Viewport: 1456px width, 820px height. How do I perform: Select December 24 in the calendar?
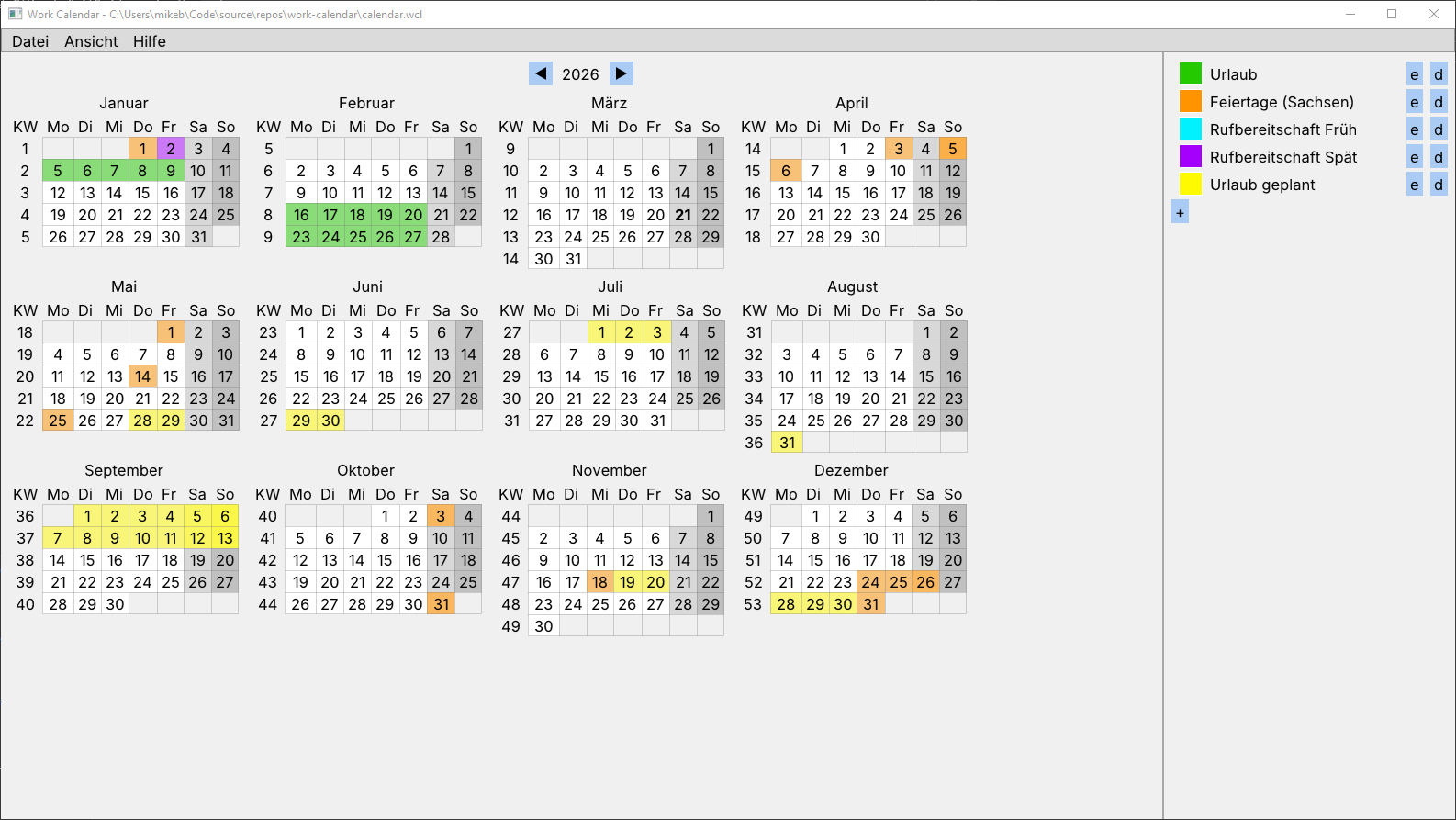coord(870,582)
